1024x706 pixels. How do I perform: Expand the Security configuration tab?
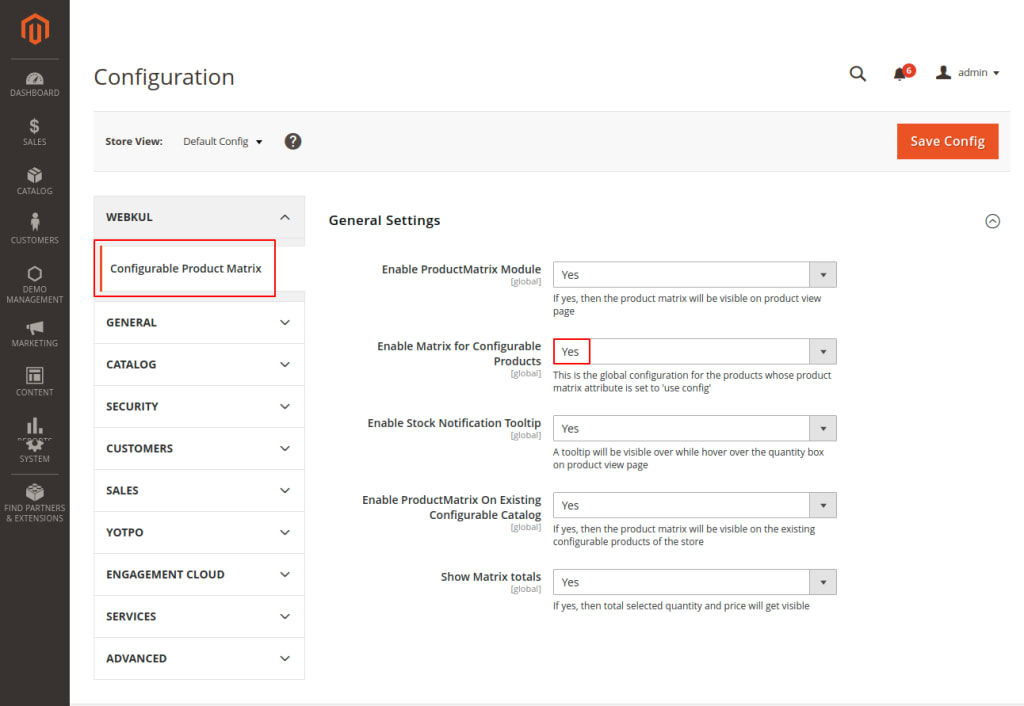(199, 406)
